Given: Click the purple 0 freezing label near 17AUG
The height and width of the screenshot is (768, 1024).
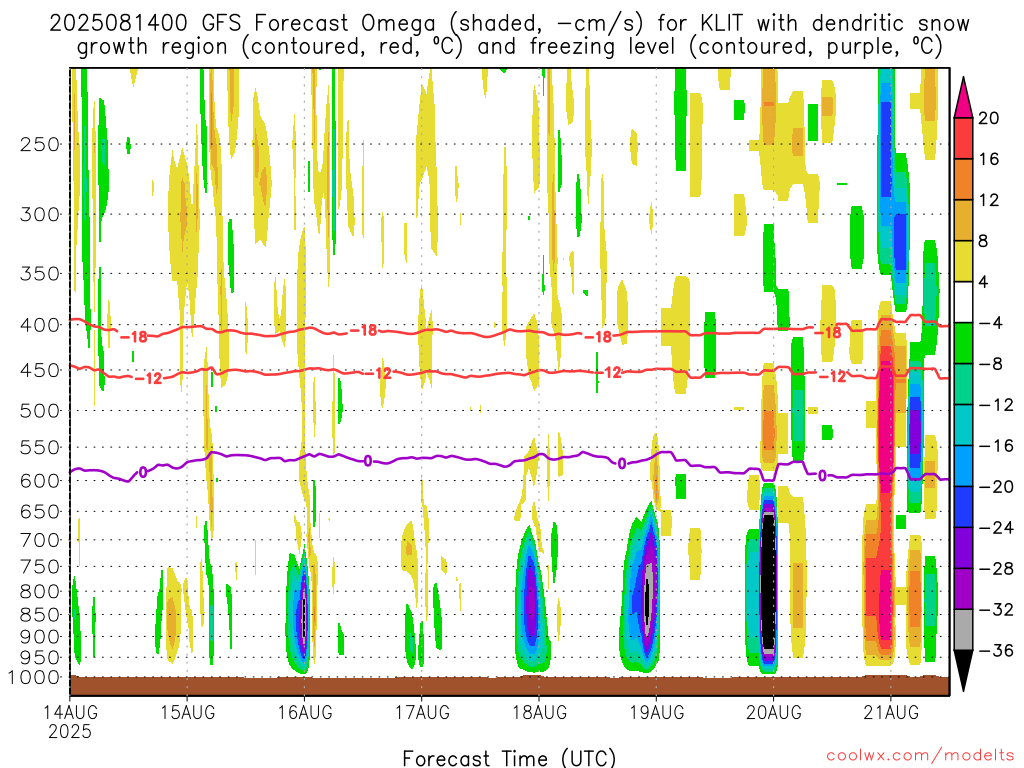Looking at the screenshot, I should pos(368,461).
